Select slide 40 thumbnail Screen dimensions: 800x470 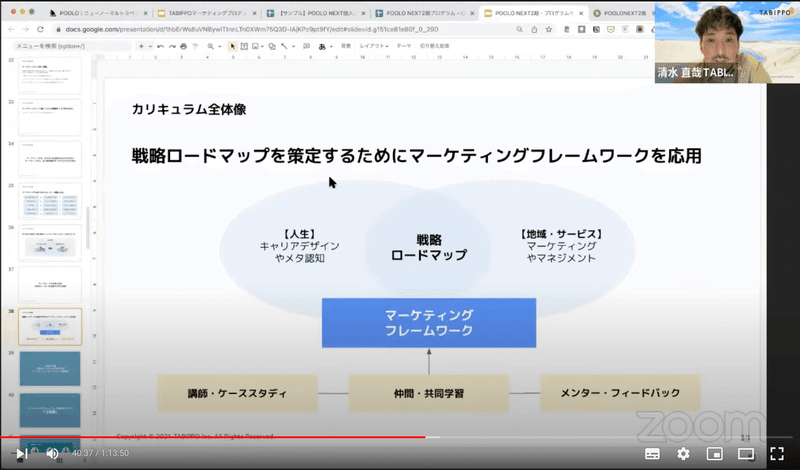click(x=50, y=410)
